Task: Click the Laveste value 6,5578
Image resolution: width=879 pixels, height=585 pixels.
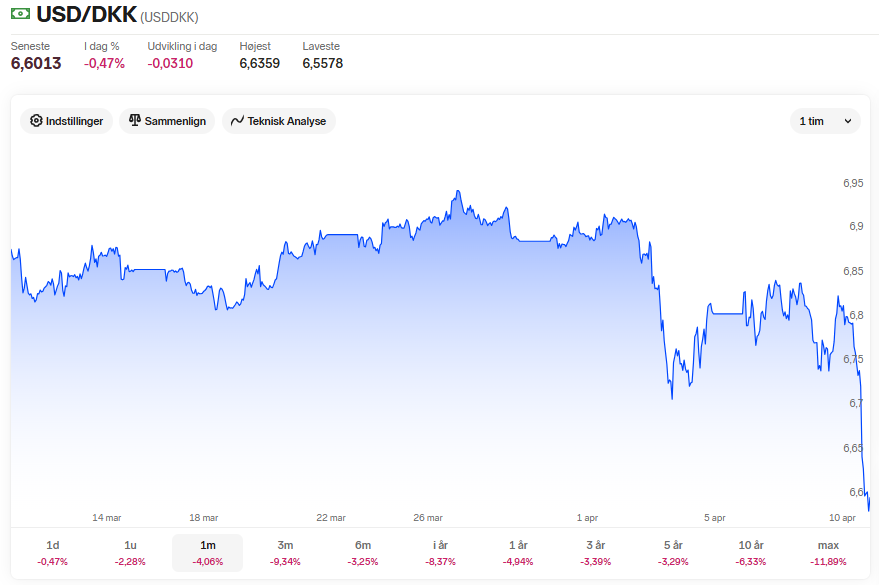Action: pyautogui.click(x=322, y=63)
